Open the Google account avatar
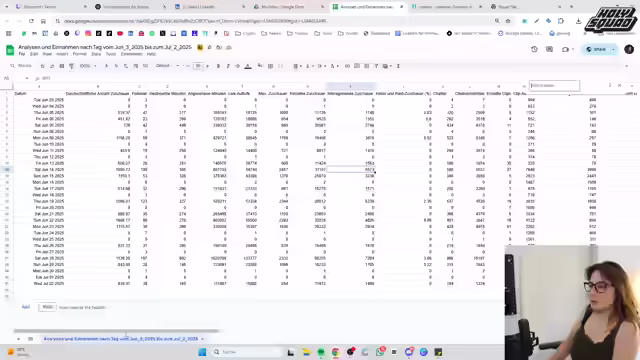This screenshot has width=640, height=360. [x=629, y=49]
